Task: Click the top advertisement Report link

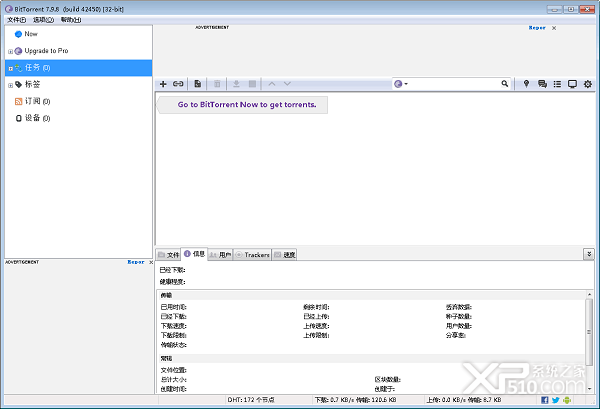Action: tap(537, 28)
